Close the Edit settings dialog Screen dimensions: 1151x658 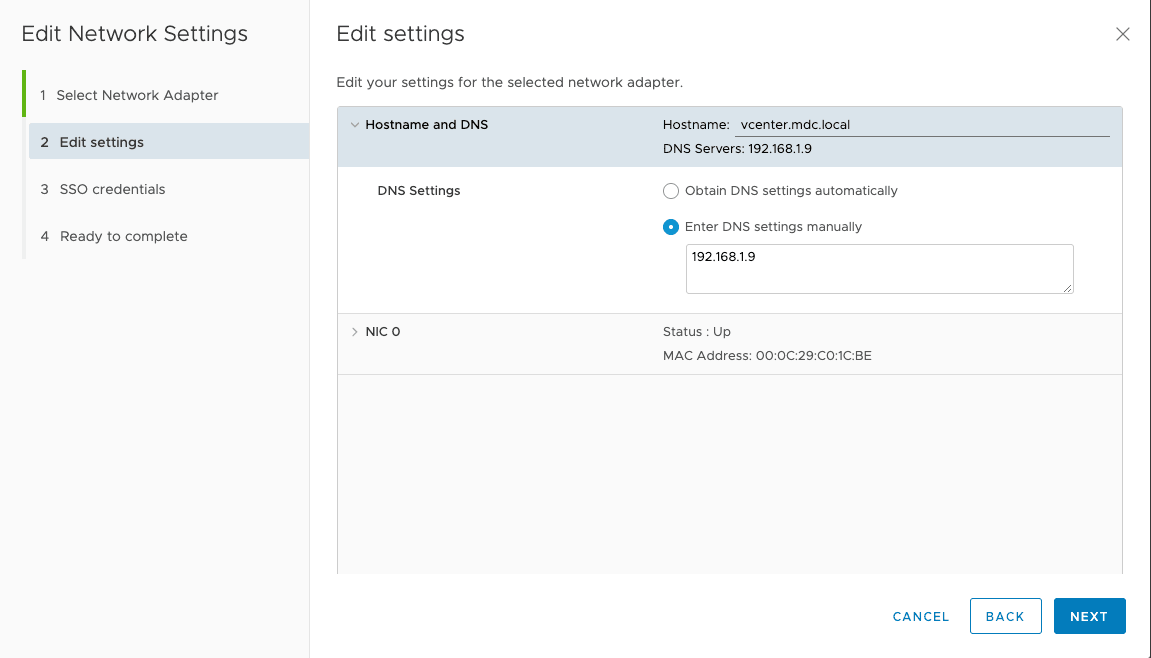pos(1122,34)
